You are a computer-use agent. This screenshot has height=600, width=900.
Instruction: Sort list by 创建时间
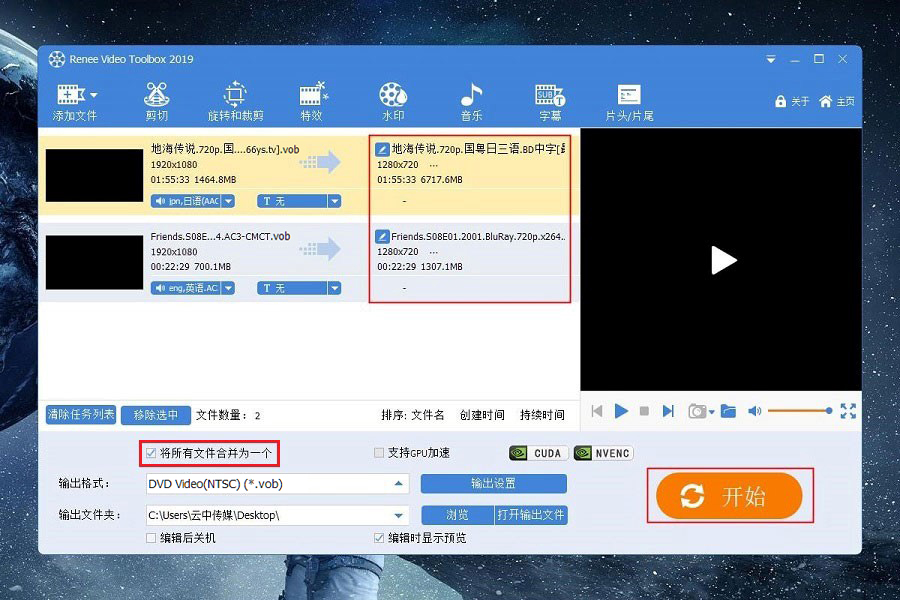tap(482, 415)
